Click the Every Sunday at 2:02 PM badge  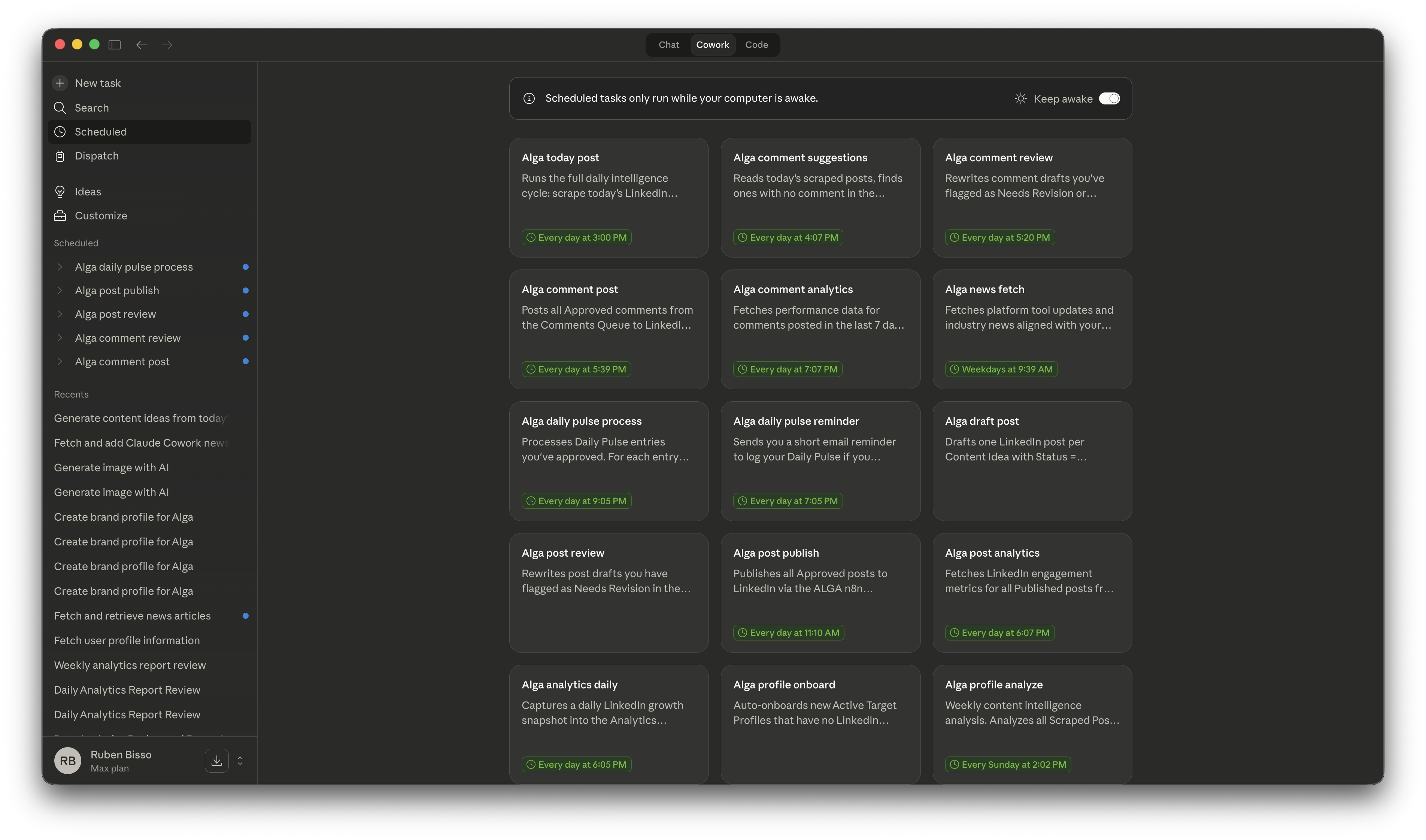tap(1008, 765)
